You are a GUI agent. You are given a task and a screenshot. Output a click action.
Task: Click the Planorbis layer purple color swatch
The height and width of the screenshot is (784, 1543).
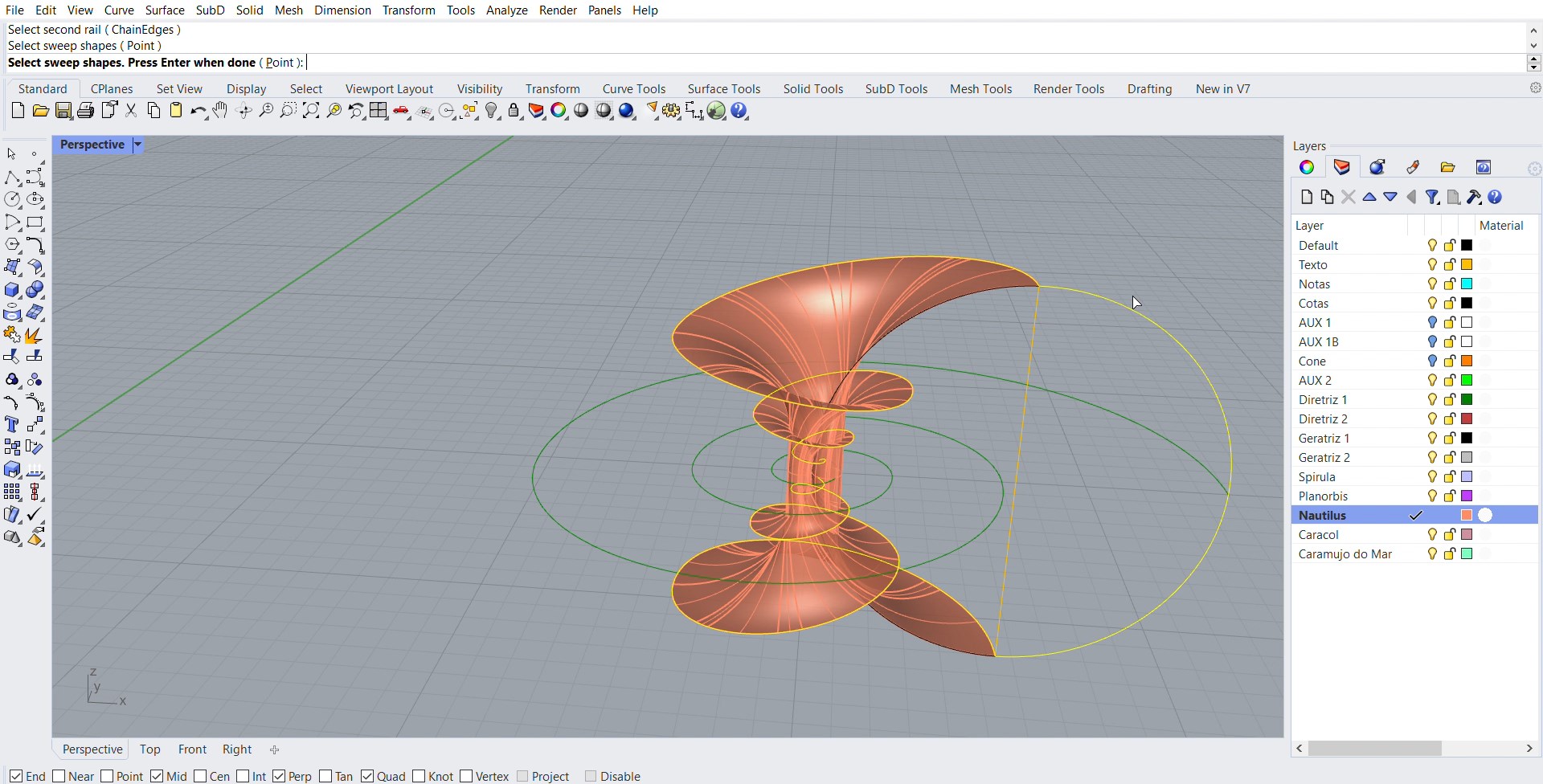(x=1467, y=496)
